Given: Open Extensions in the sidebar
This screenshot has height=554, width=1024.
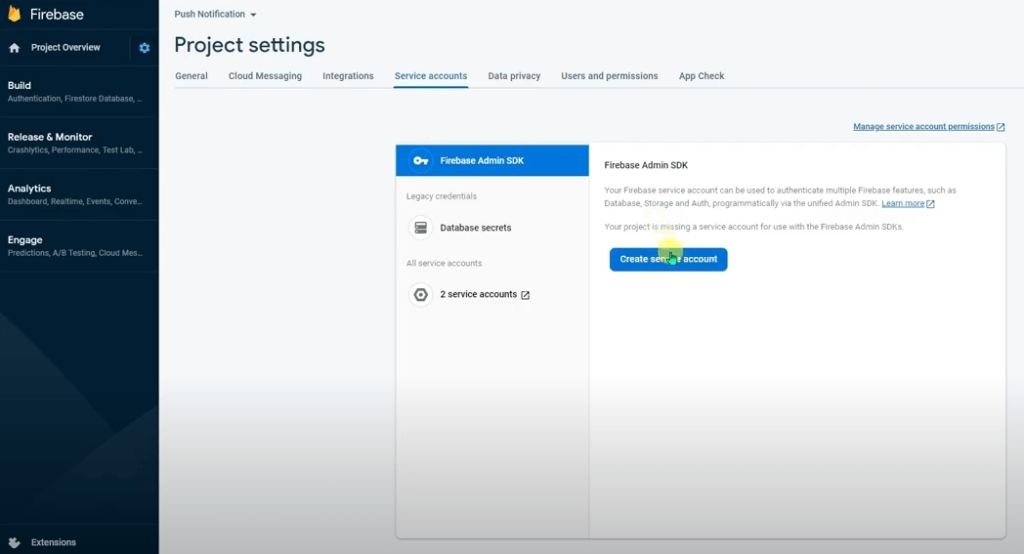Looking at the screenshot, I should click(54, 542).
